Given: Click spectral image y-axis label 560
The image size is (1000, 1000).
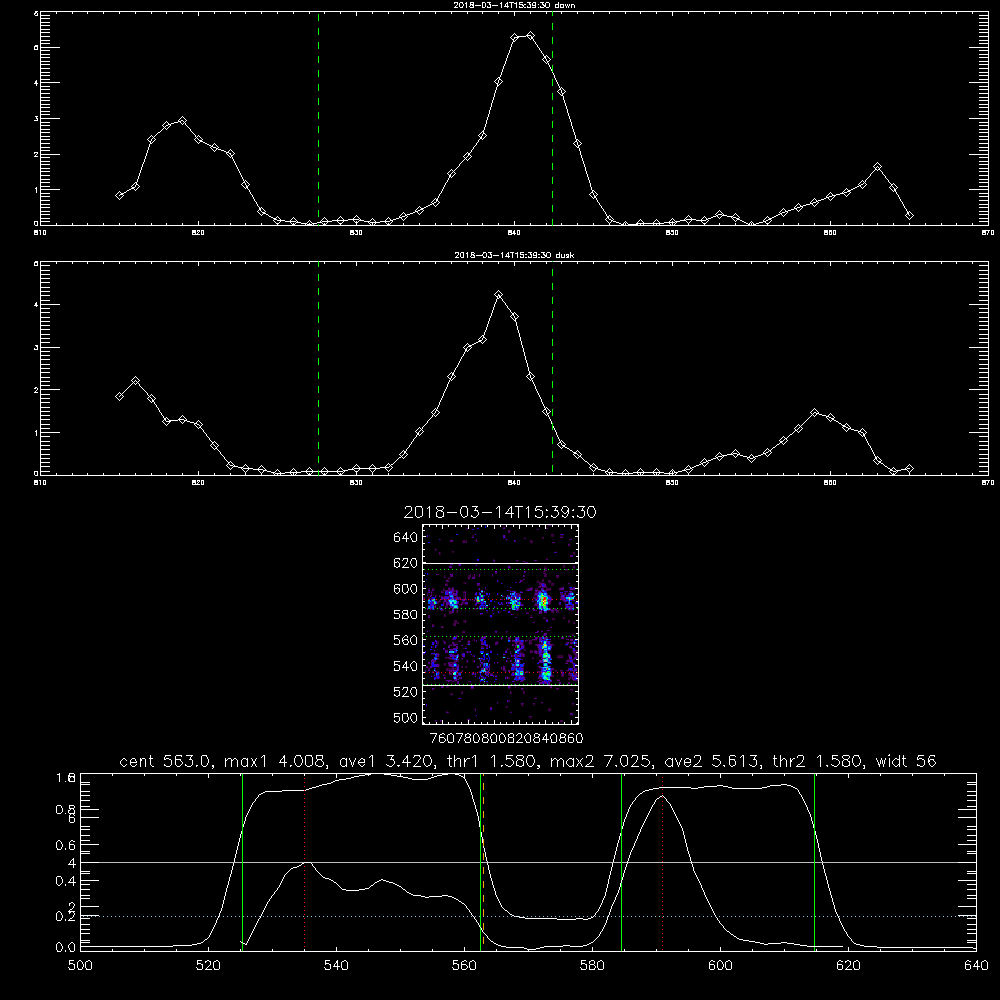Looking at the screenshot, I should tap(406, 640).
